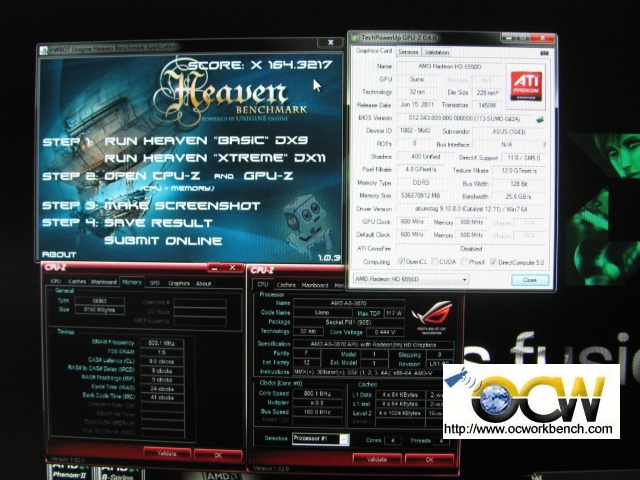The height and width of the screenshot is (480, 640).
Task: Select the Memory tab in left CPU-Z window
Action: (131, 282)
